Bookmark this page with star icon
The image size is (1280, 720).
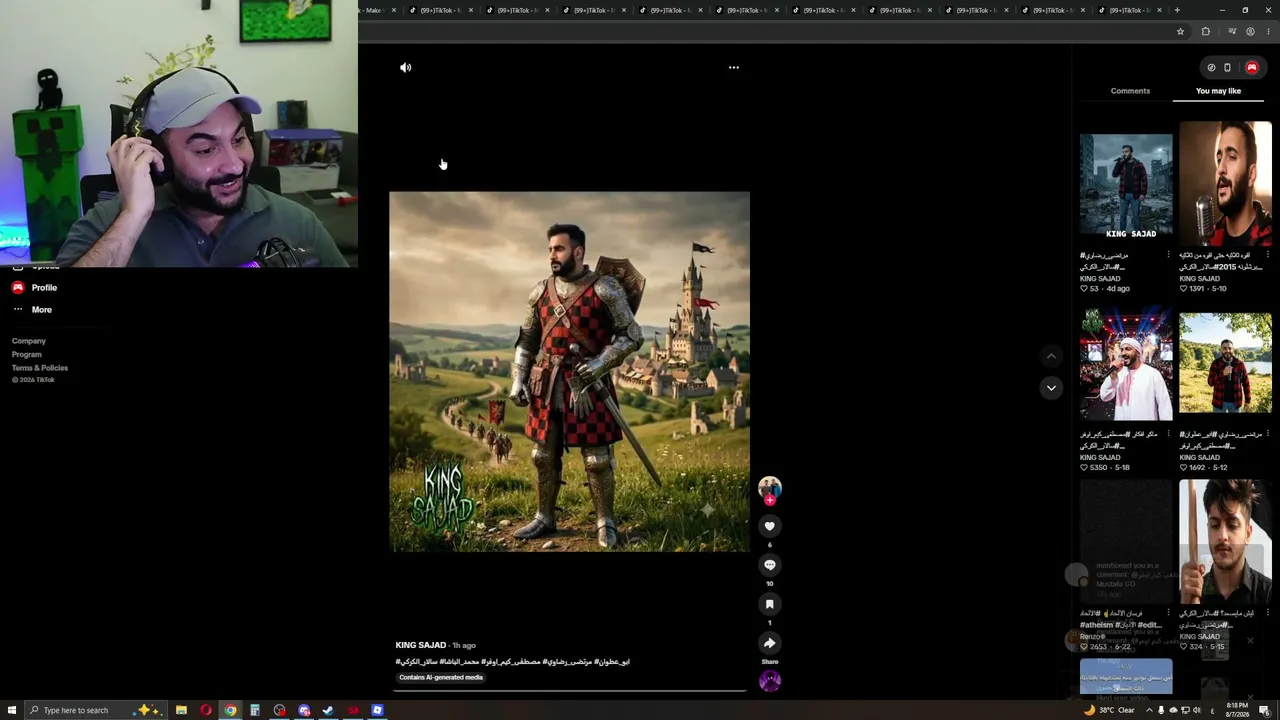tap(1180, 32)
